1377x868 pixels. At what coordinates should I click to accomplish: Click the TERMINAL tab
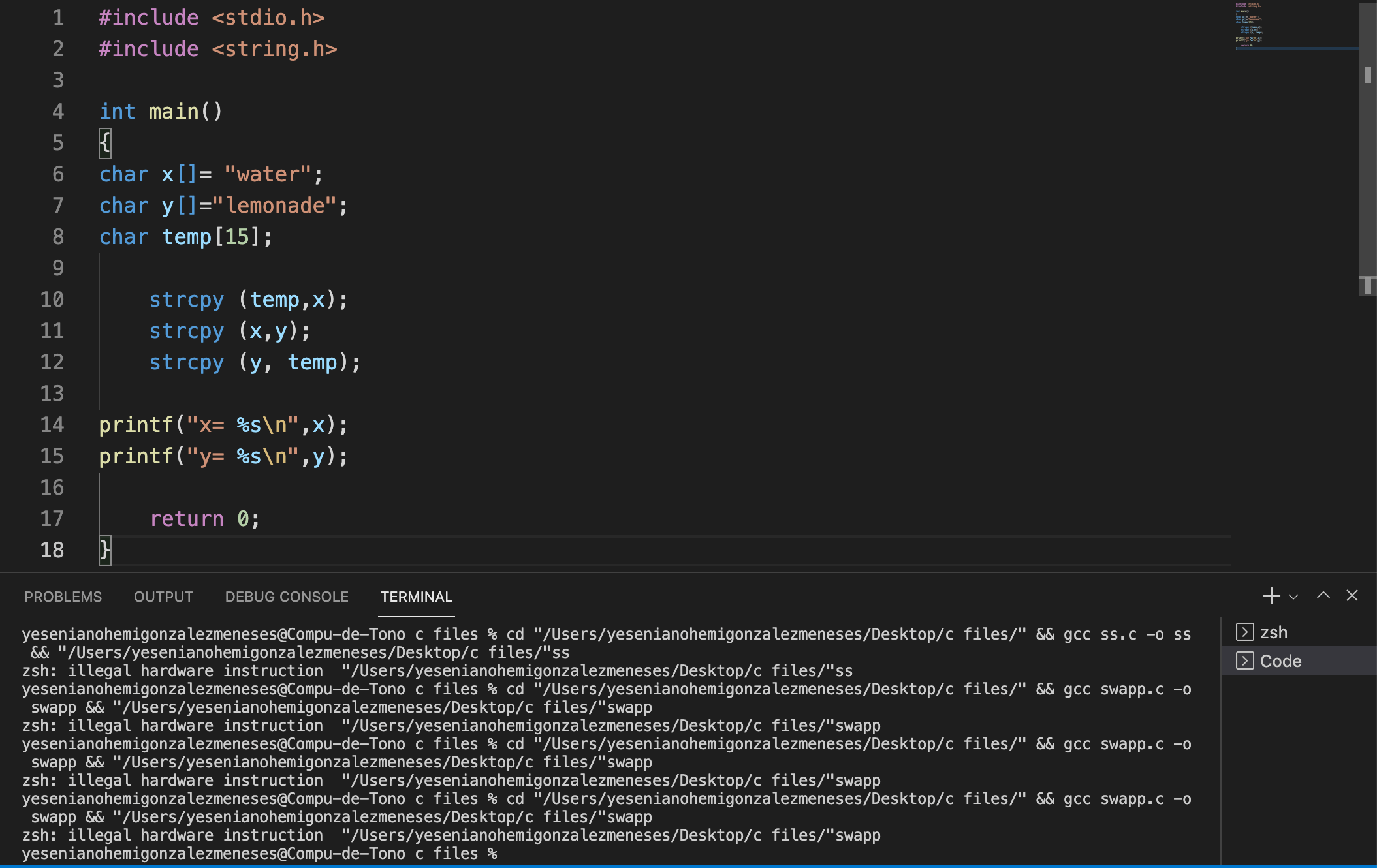tap(416, 597)
